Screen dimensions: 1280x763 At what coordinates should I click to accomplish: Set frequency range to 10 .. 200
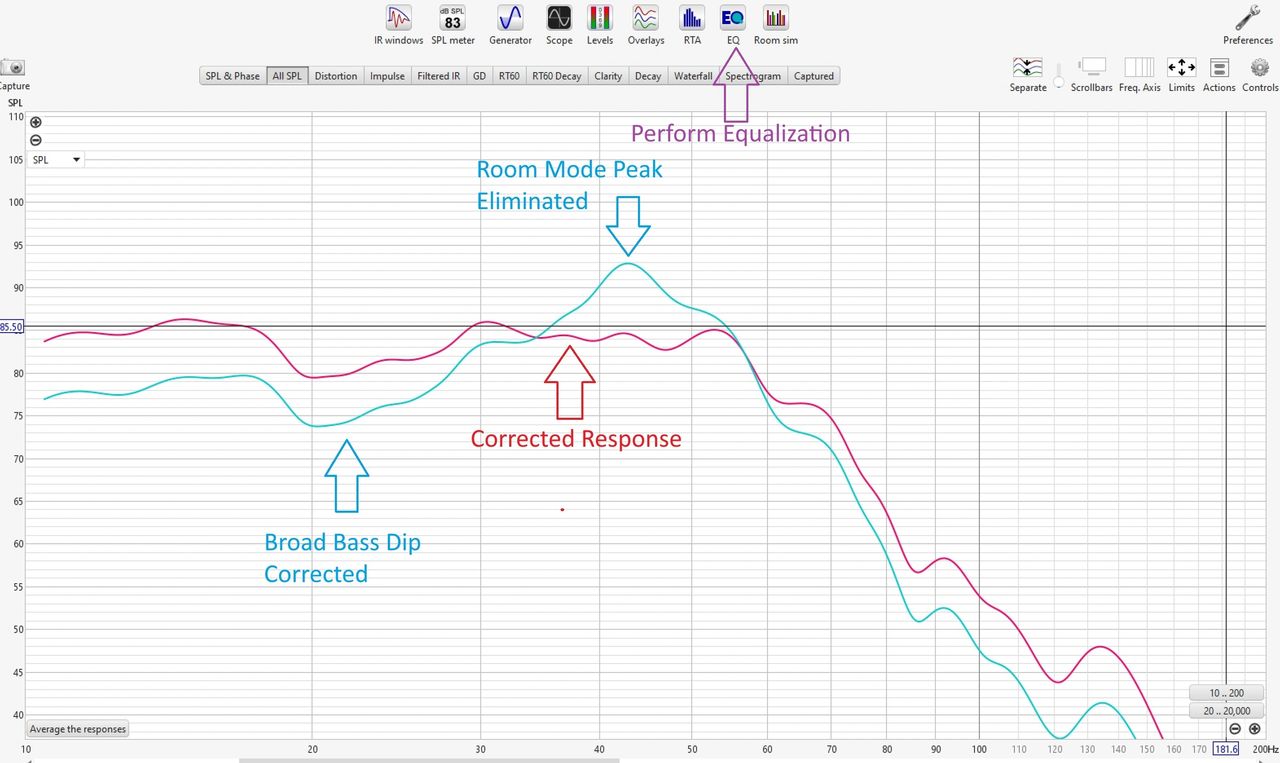[x=1229, y=693]
